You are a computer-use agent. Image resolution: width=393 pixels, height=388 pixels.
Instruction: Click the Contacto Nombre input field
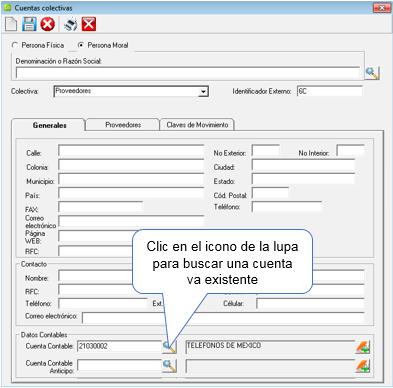(96, 276)
